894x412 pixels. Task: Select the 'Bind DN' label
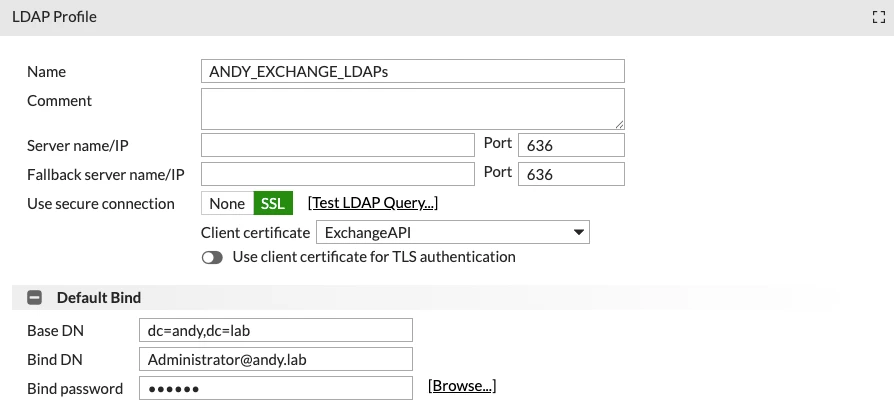tap(55, 360)
